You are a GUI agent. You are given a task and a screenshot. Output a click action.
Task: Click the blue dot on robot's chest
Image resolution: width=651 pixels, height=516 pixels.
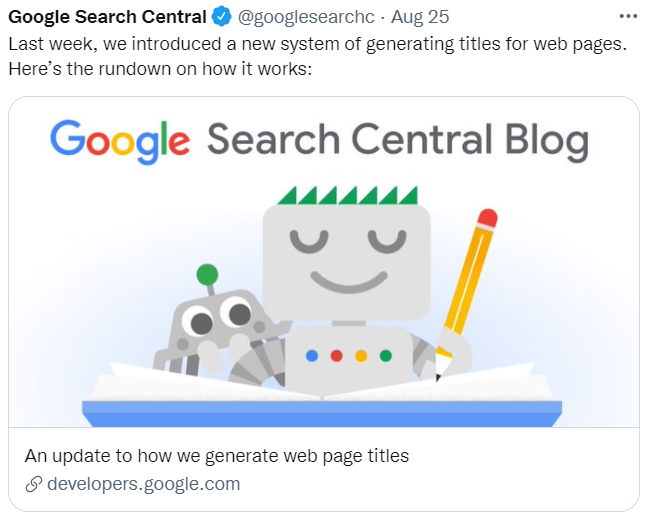pyautogui.click(x=311, y=356)
